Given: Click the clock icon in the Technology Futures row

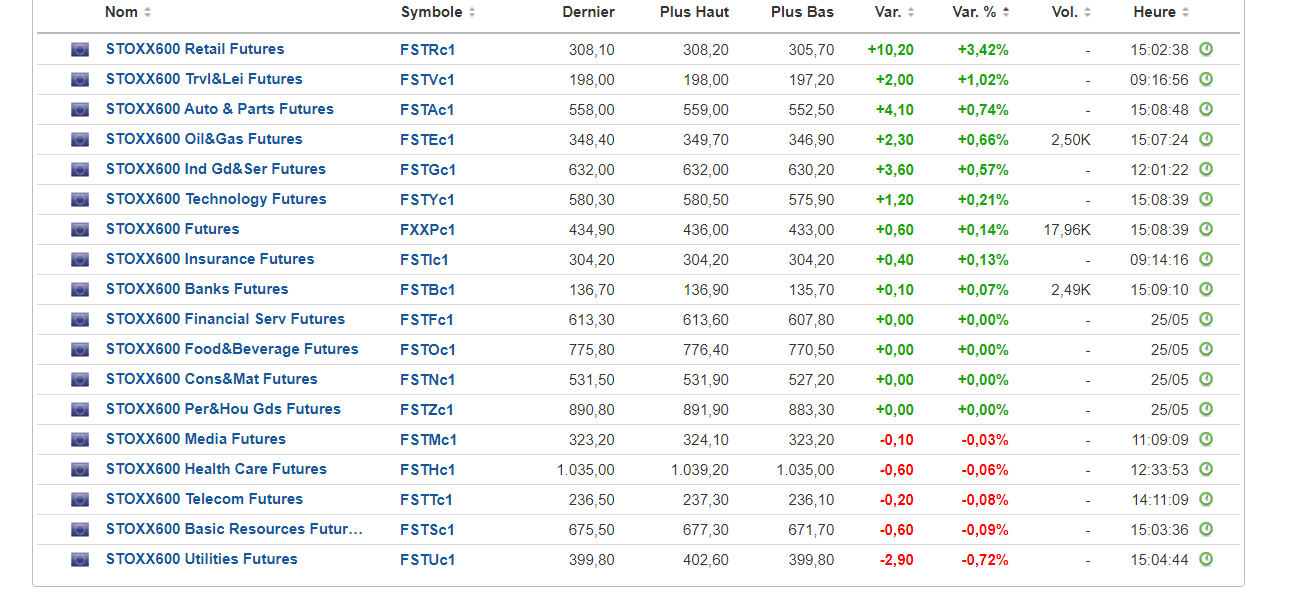Looking at the screenshot, I should pos(1206,199).
